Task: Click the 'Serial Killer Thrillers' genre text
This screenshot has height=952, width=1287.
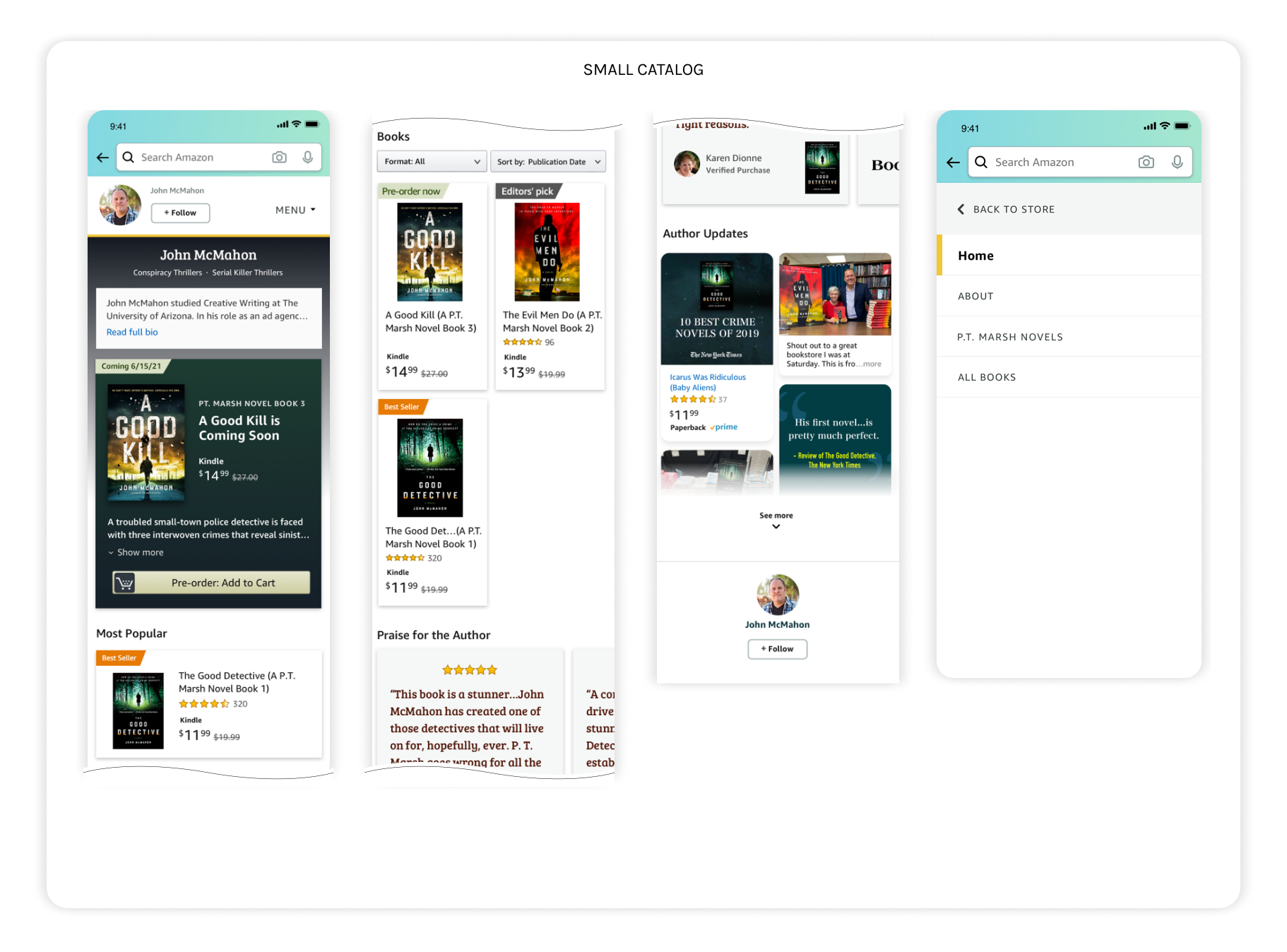Action: click(247, 273)
